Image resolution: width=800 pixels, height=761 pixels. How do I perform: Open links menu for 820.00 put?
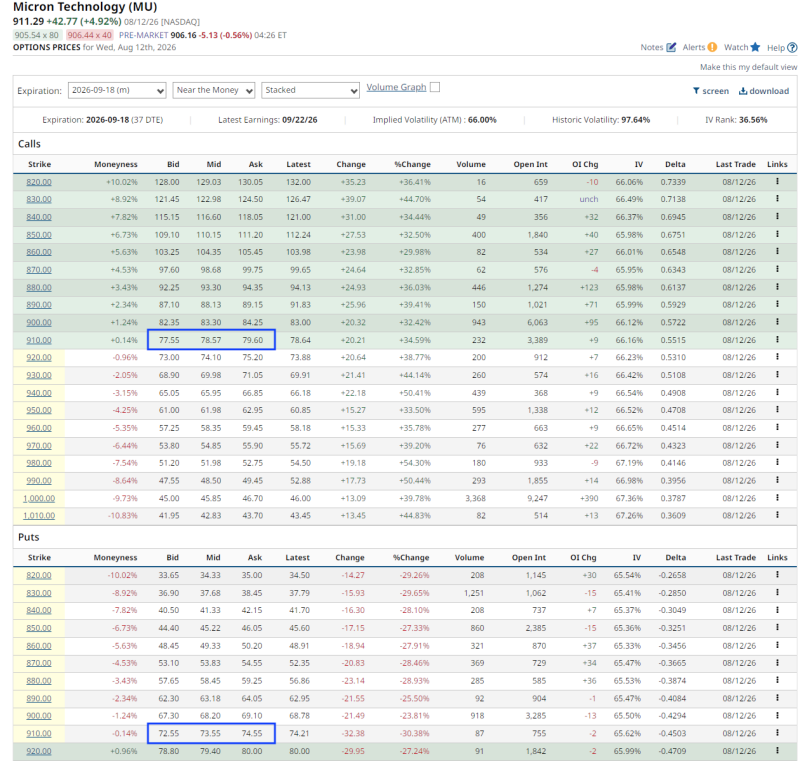point(778,575)
